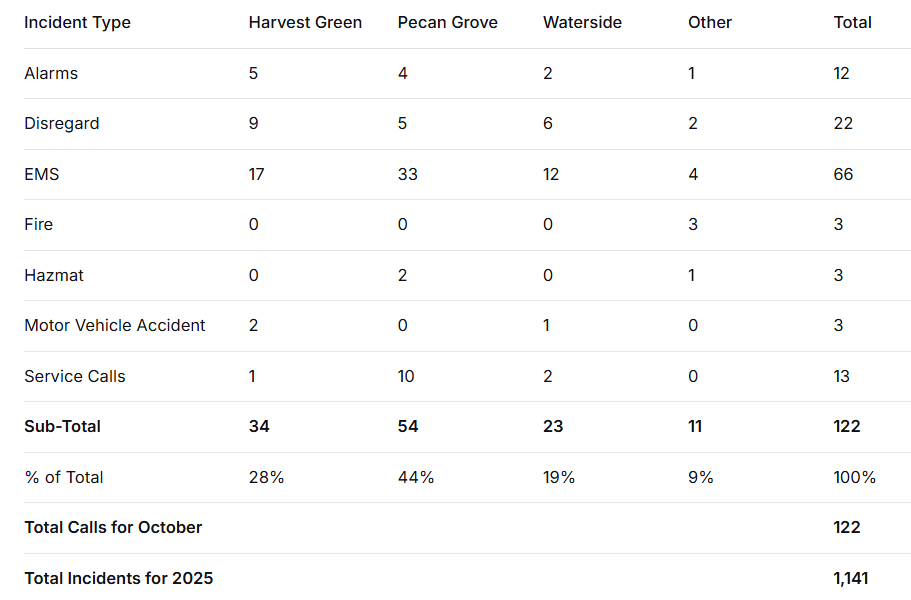
Task: Click the Total Incidents for 2025 label
Action: tap(118, 578)
